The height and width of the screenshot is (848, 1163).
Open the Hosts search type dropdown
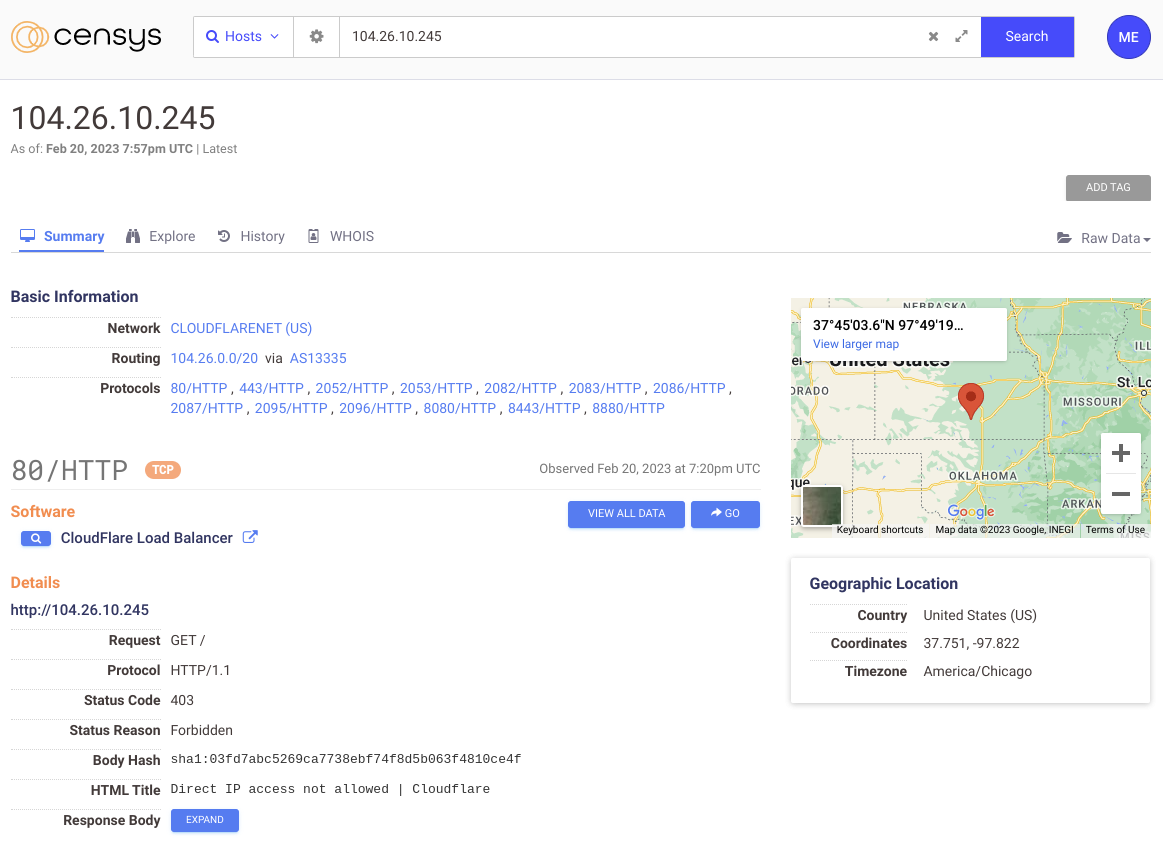243,37
